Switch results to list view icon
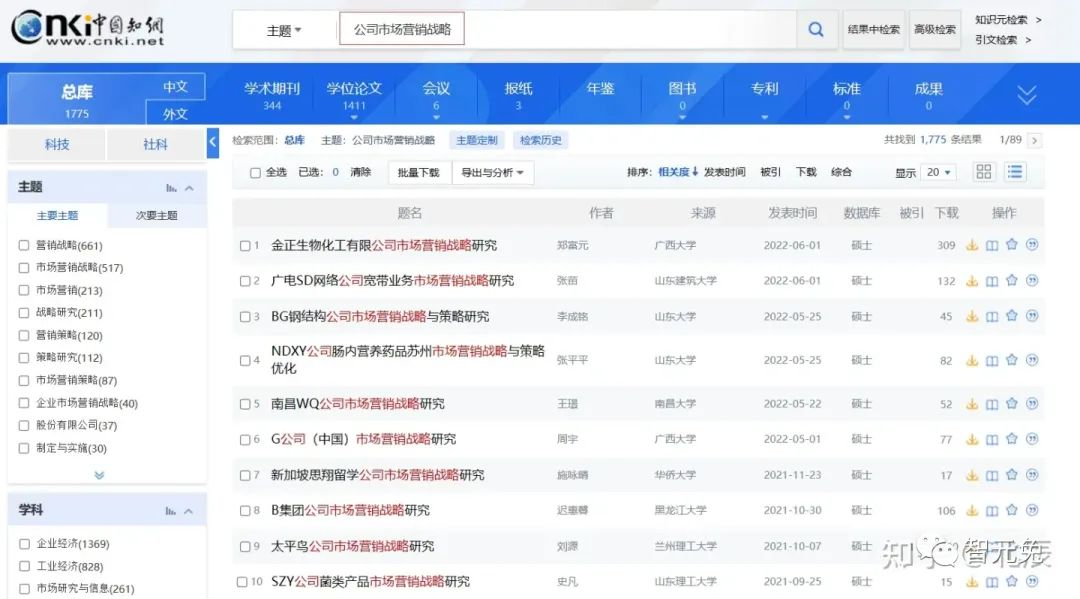The height and width of the screenshot is (599, 1080). pos(1015,172)
